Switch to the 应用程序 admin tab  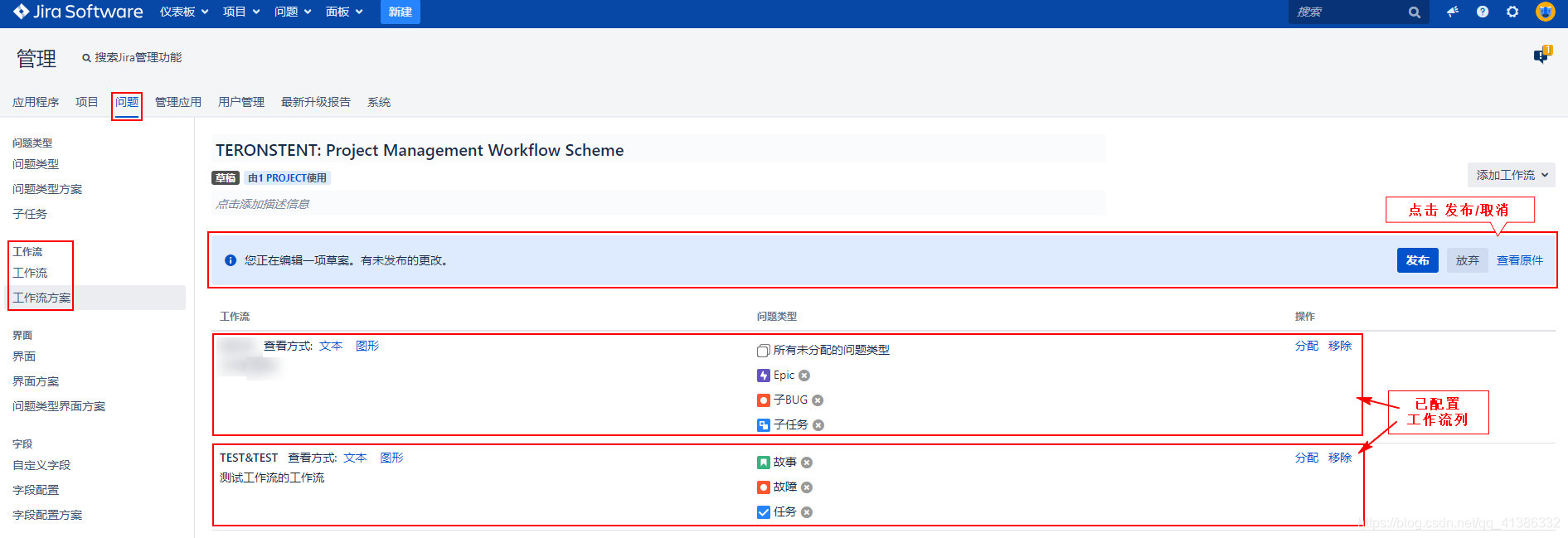pyautogui.click(x=36, y=102)
